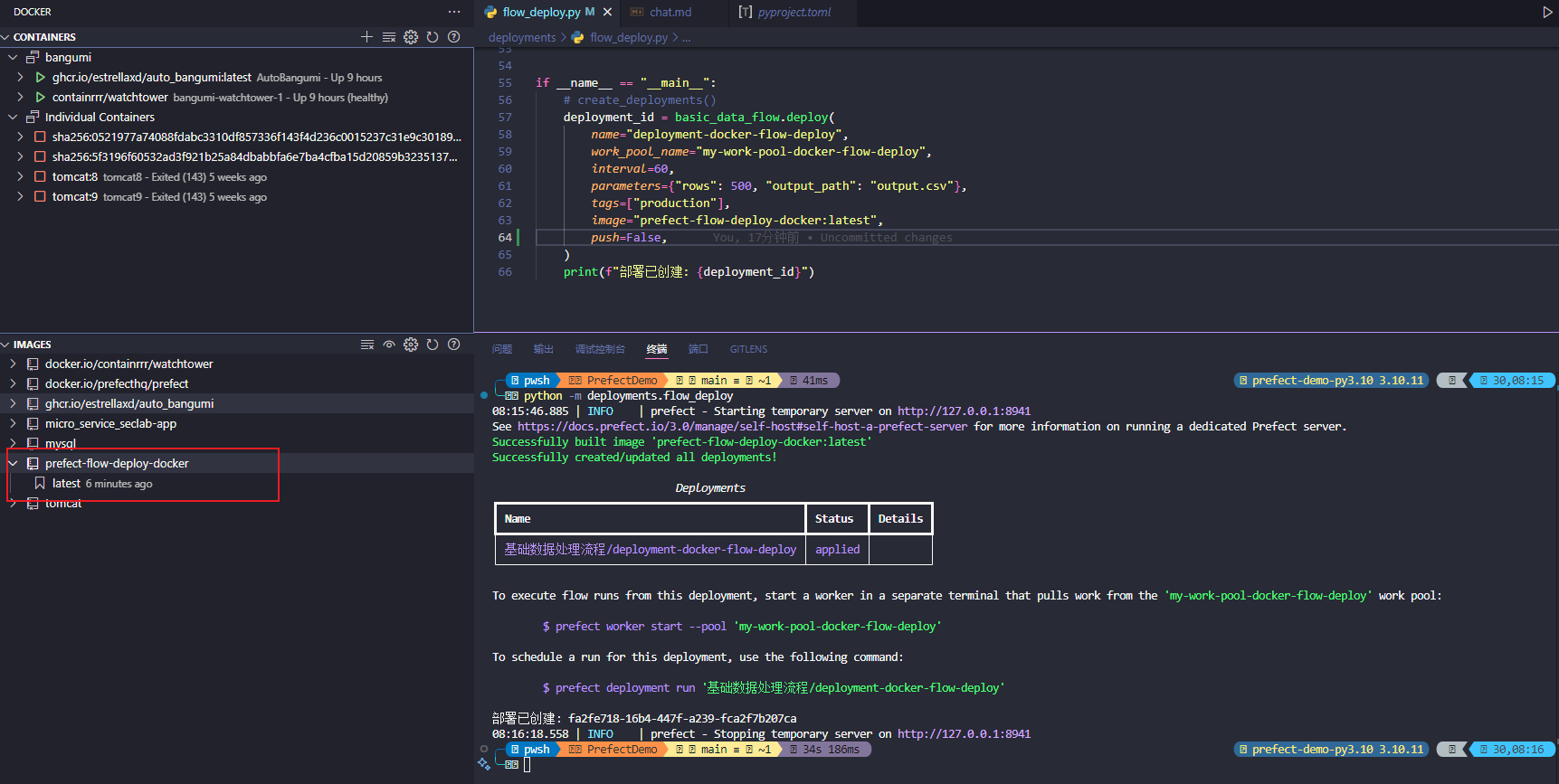Screen dimensions: 1559x784
Task: Open first http://127.0.0.1:8941 terminal link
Action: point(964,411)
